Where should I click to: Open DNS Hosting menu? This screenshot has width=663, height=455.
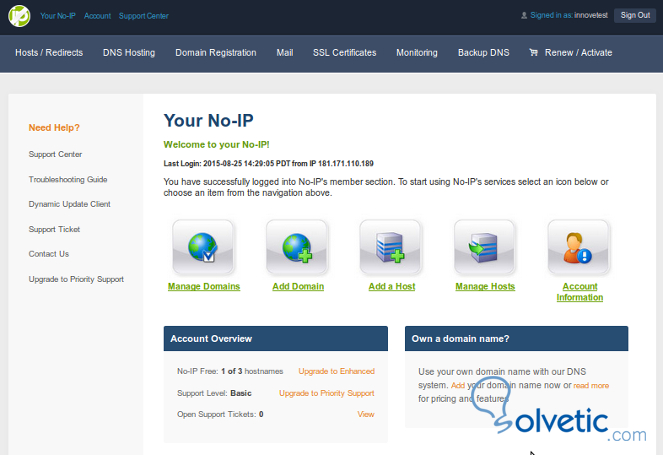[129, 53]
